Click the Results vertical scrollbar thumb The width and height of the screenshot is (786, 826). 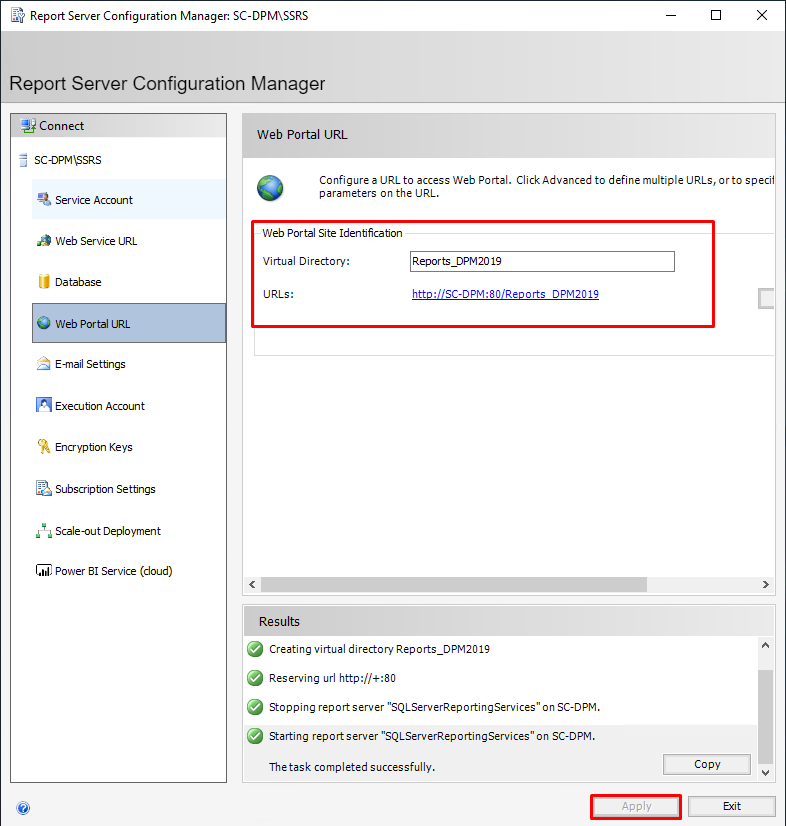coord(765,716)
